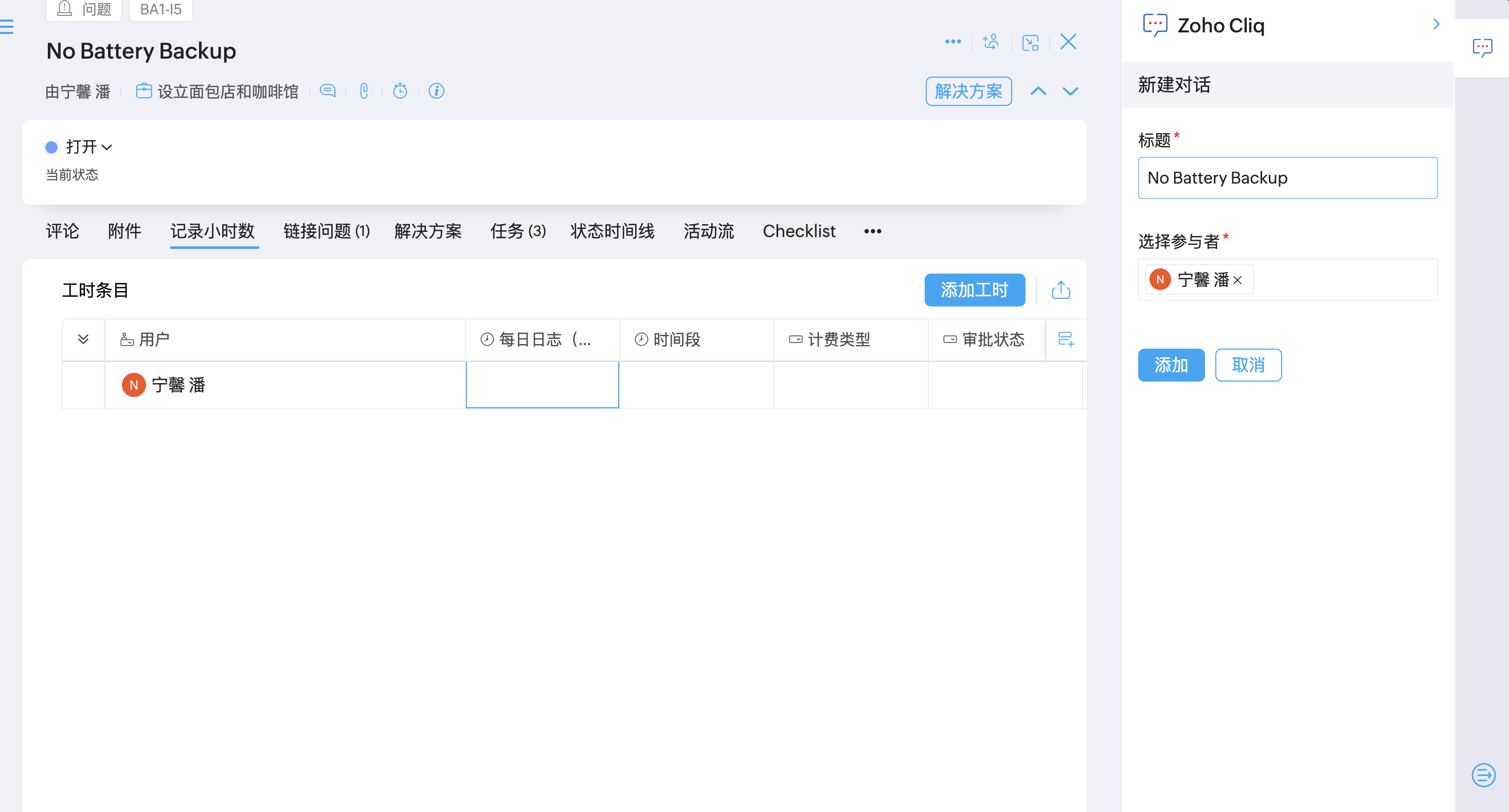Image resolution: width=1509 pixels, height=812 pixels.
Task: Open the issue info icon
Action: coord(437,91)
